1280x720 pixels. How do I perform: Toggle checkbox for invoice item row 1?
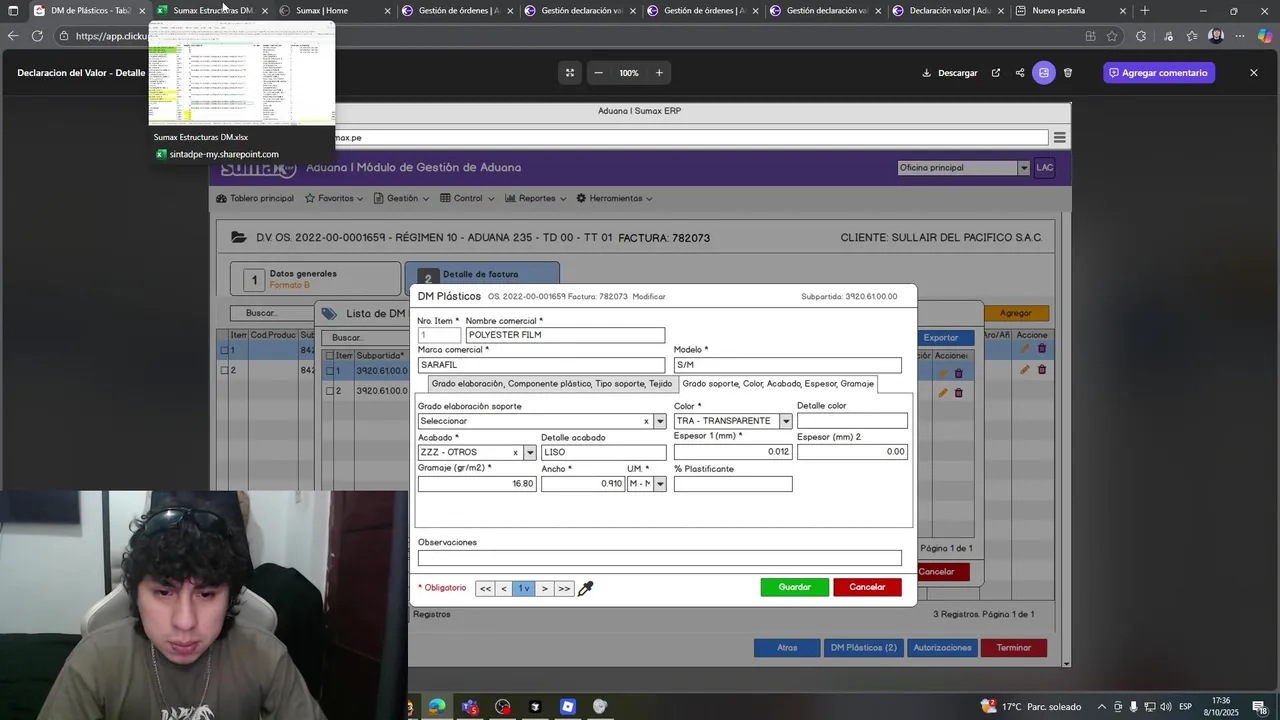click(x=225, y=350)
